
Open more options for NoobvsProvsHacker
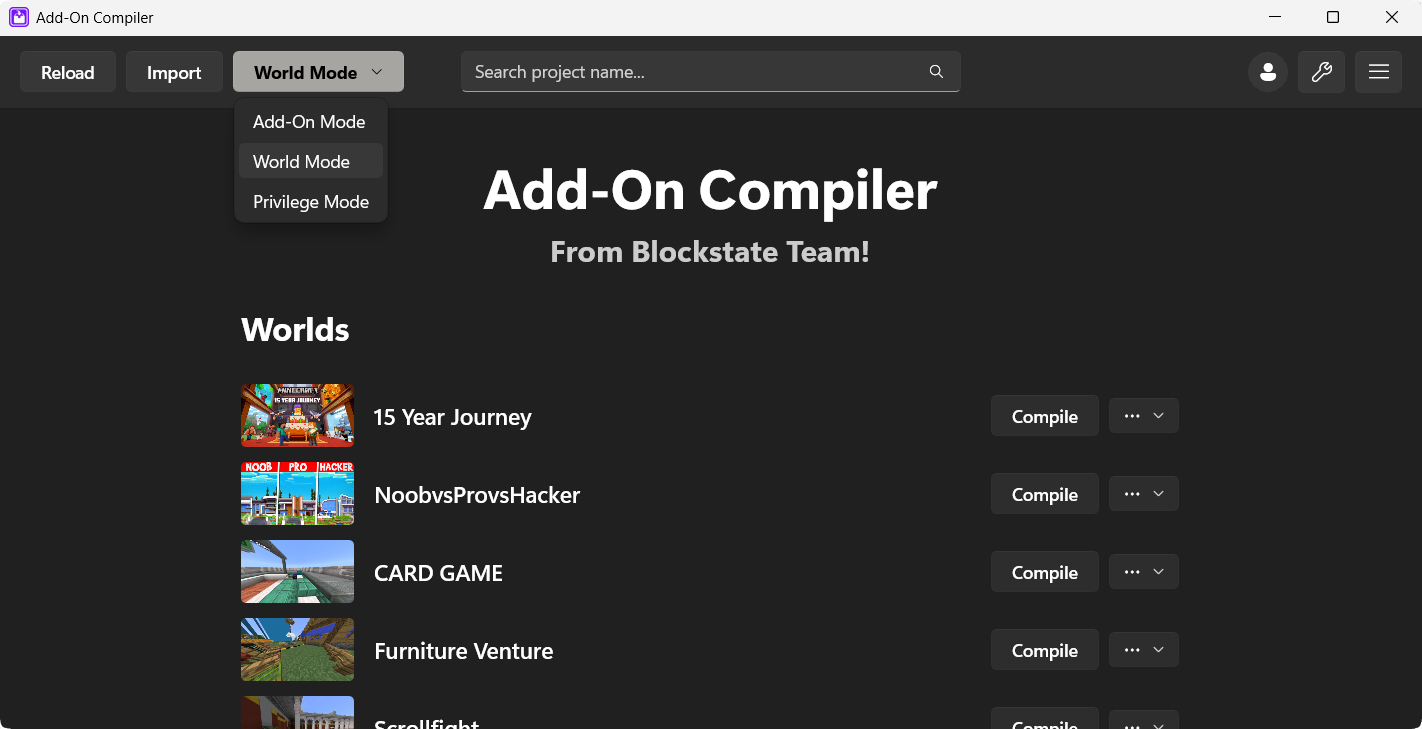(1144, 494)
